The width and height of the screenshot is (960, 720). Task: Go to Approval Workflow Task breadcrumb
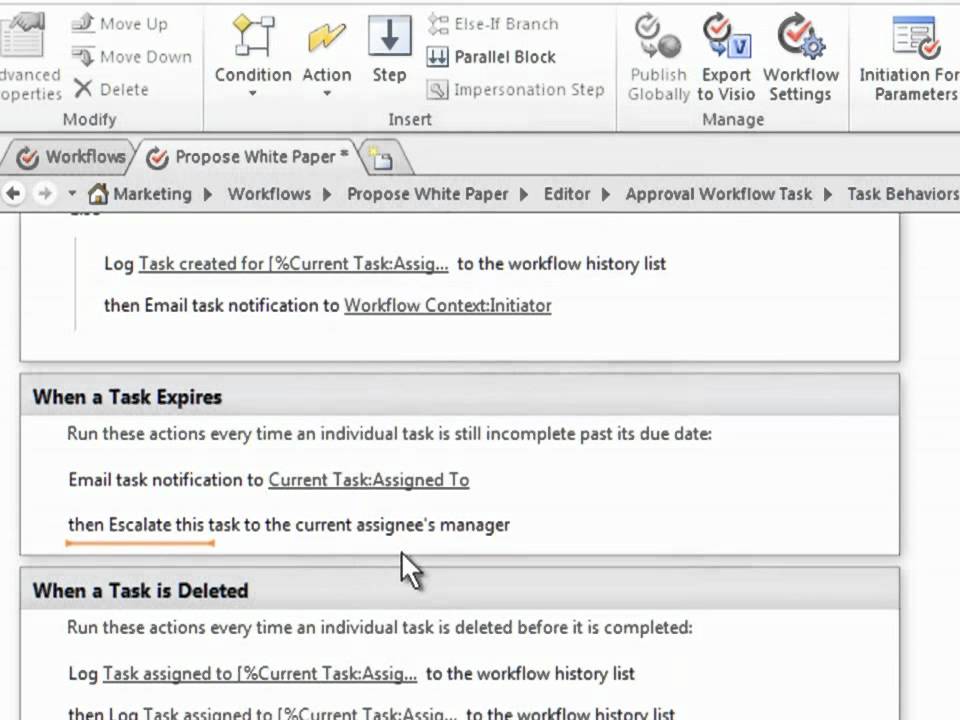pos(719,194)
